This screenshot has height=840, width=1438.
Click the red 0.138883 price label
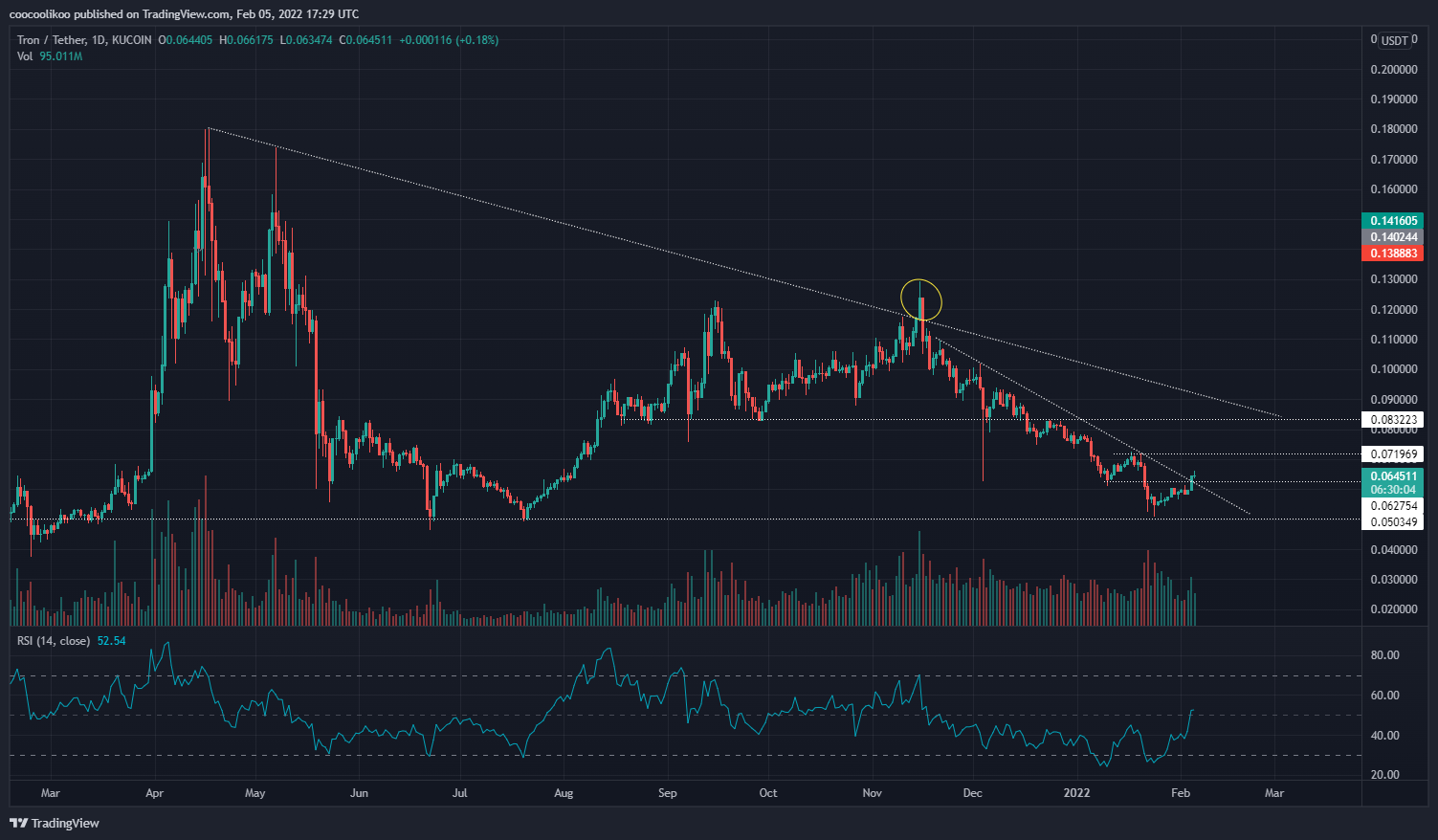click(1393, 254)
